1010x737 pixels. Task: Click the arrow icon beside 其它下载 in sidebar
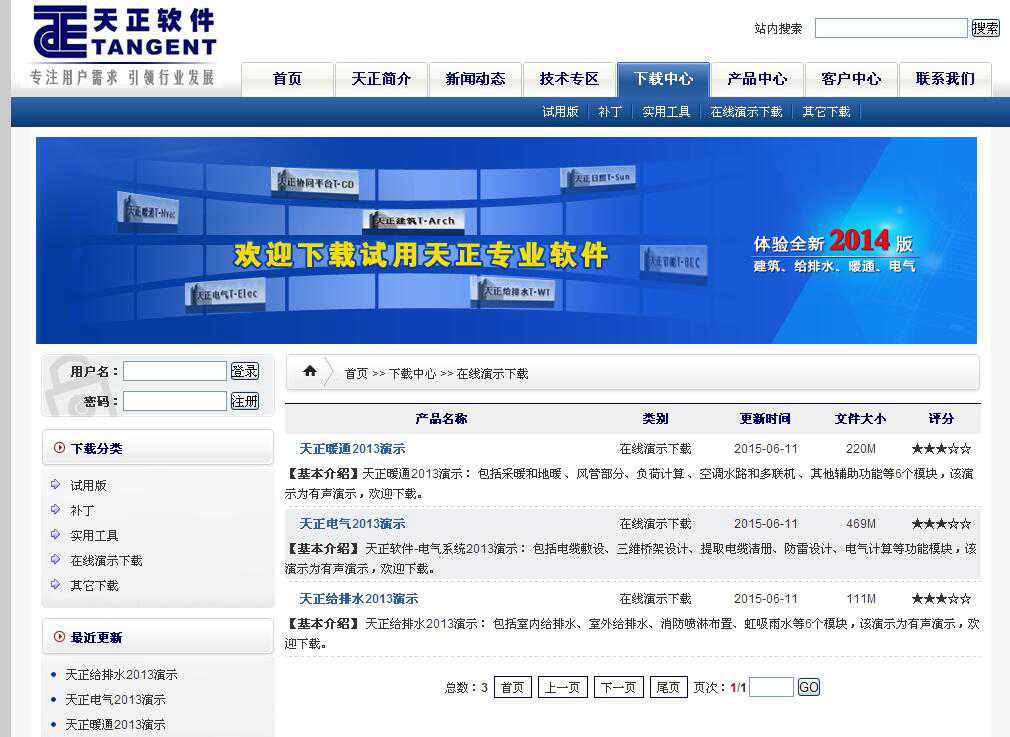coord(55,585)
